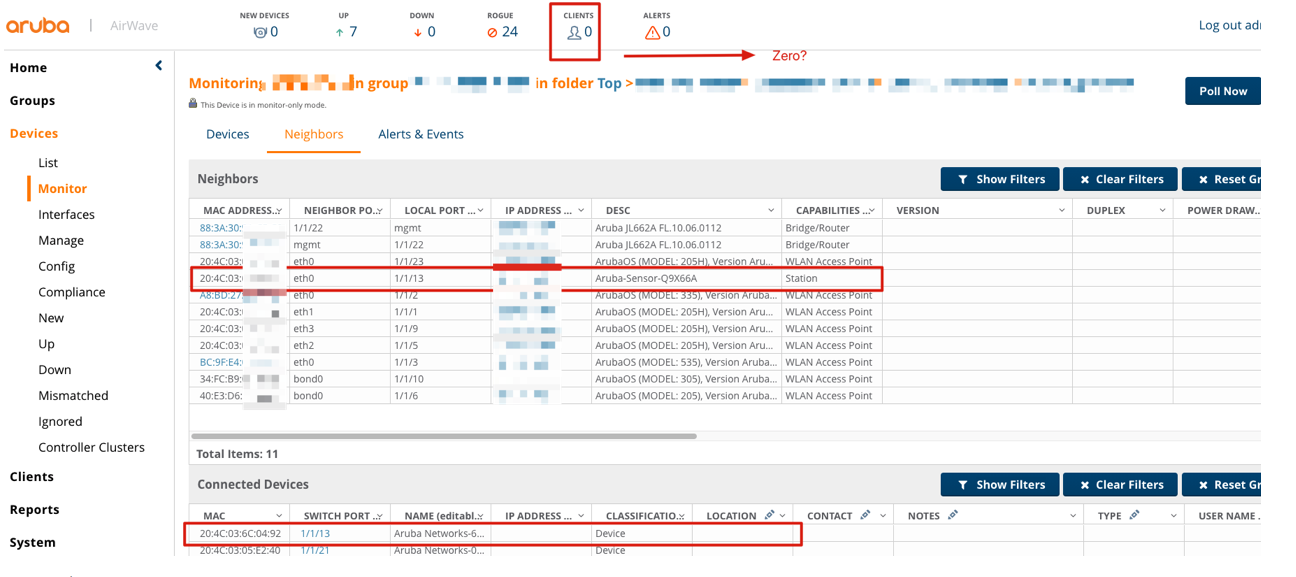The height and width of the screenshot is (577, 1296).
Task: Open Version column dropdown
Action: [1062, 210]
